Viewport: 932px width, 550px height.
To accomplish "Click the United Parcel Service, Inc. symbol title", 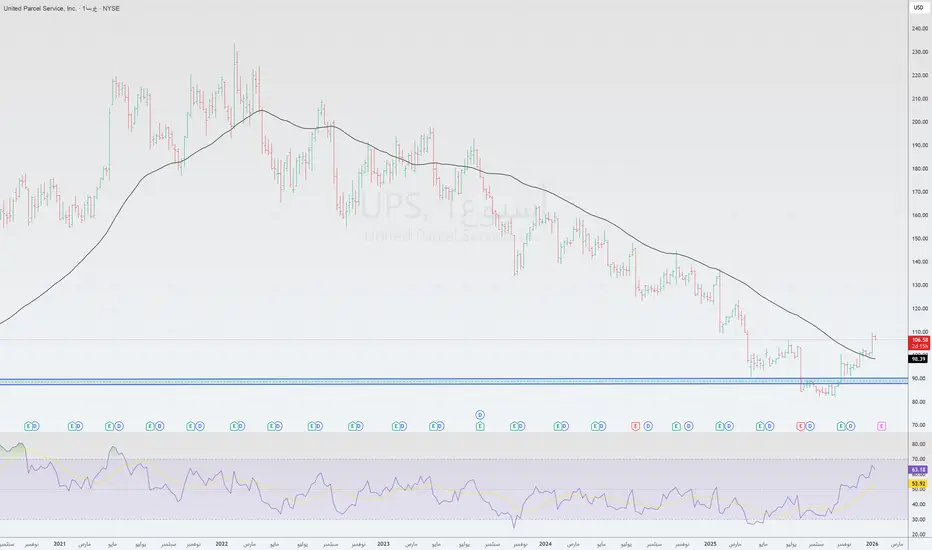I will pyautogui.click(x=40, y=8).
